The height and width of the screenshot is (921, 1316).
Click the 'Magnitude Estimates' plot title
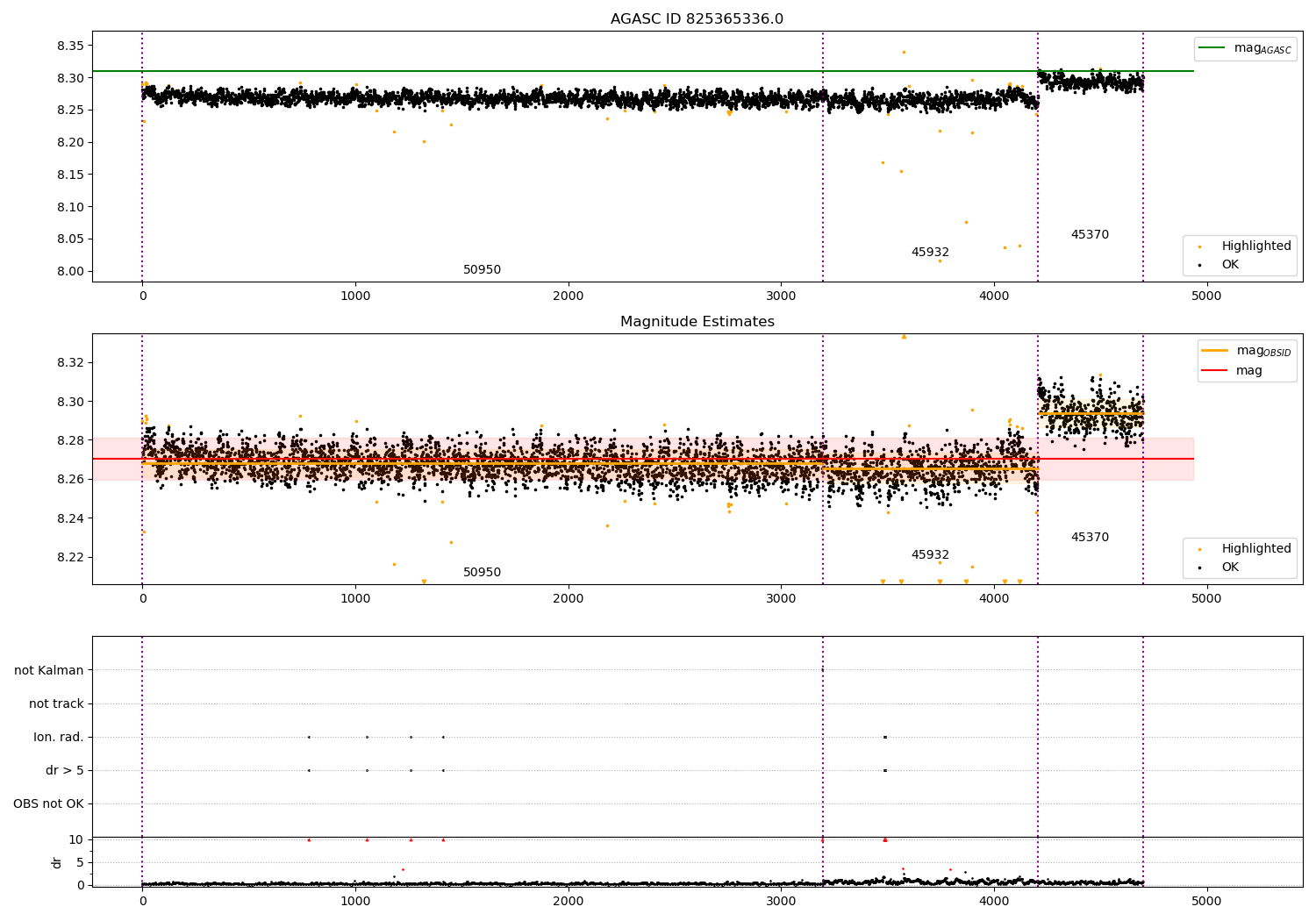pos(697,322)
